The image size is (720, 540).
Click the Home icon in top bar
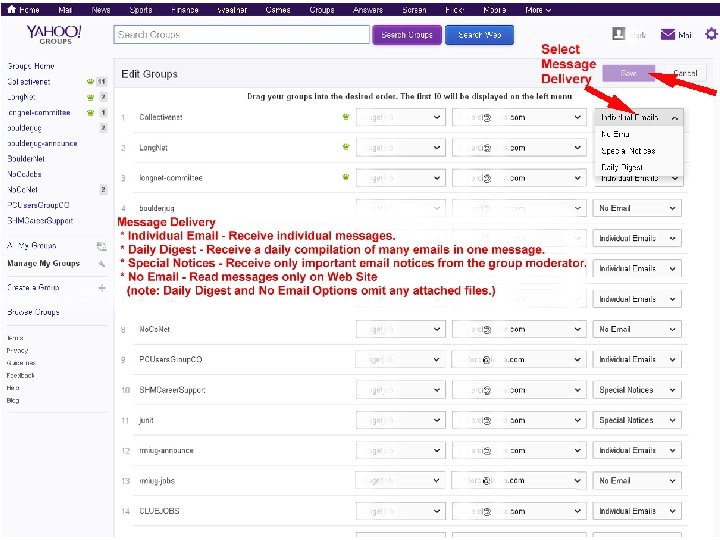11,9
